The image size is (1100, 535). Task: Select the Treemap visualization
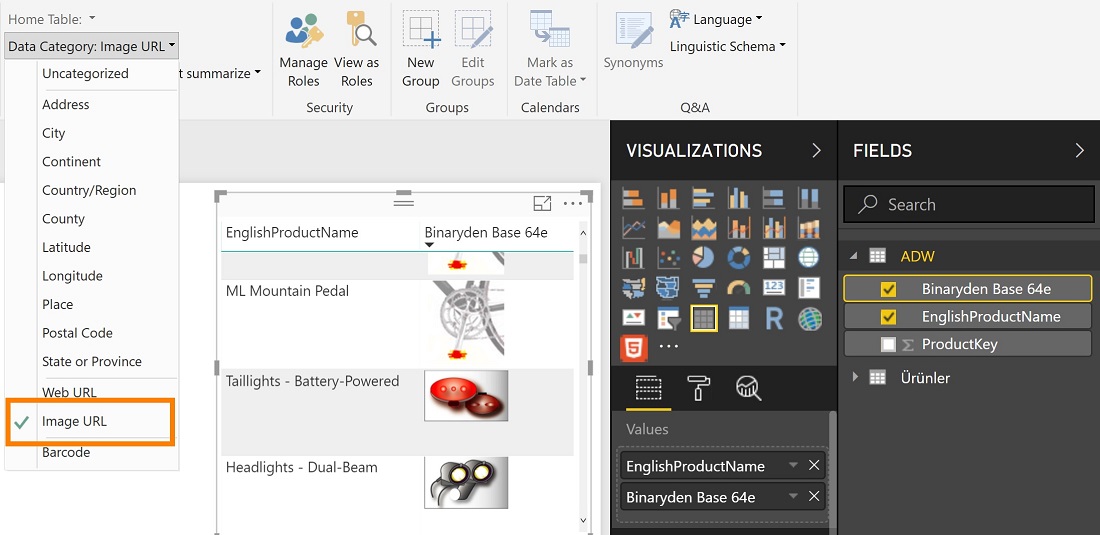[x=774, y=258]
